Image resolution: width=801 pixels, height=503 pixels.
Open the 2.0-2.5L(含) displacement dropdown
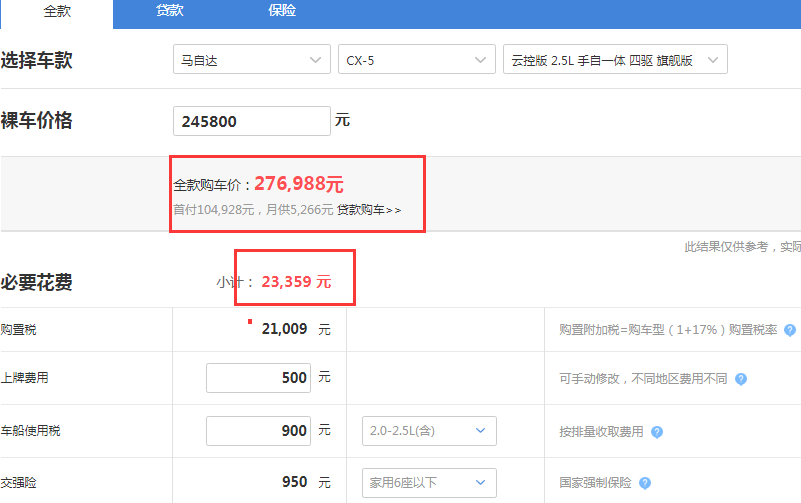pyautogui.click(x=429, y=431)
